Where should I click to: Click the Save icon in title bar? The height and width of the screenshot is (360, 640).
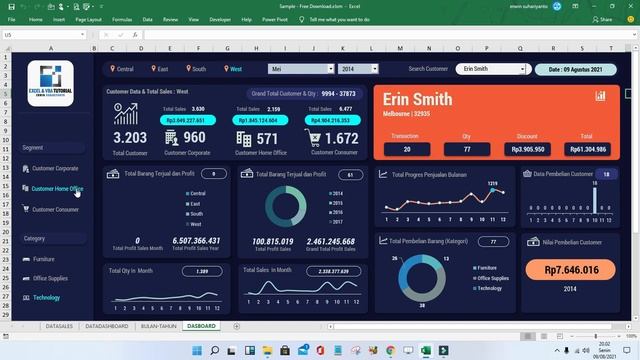(x=11, y=7)
